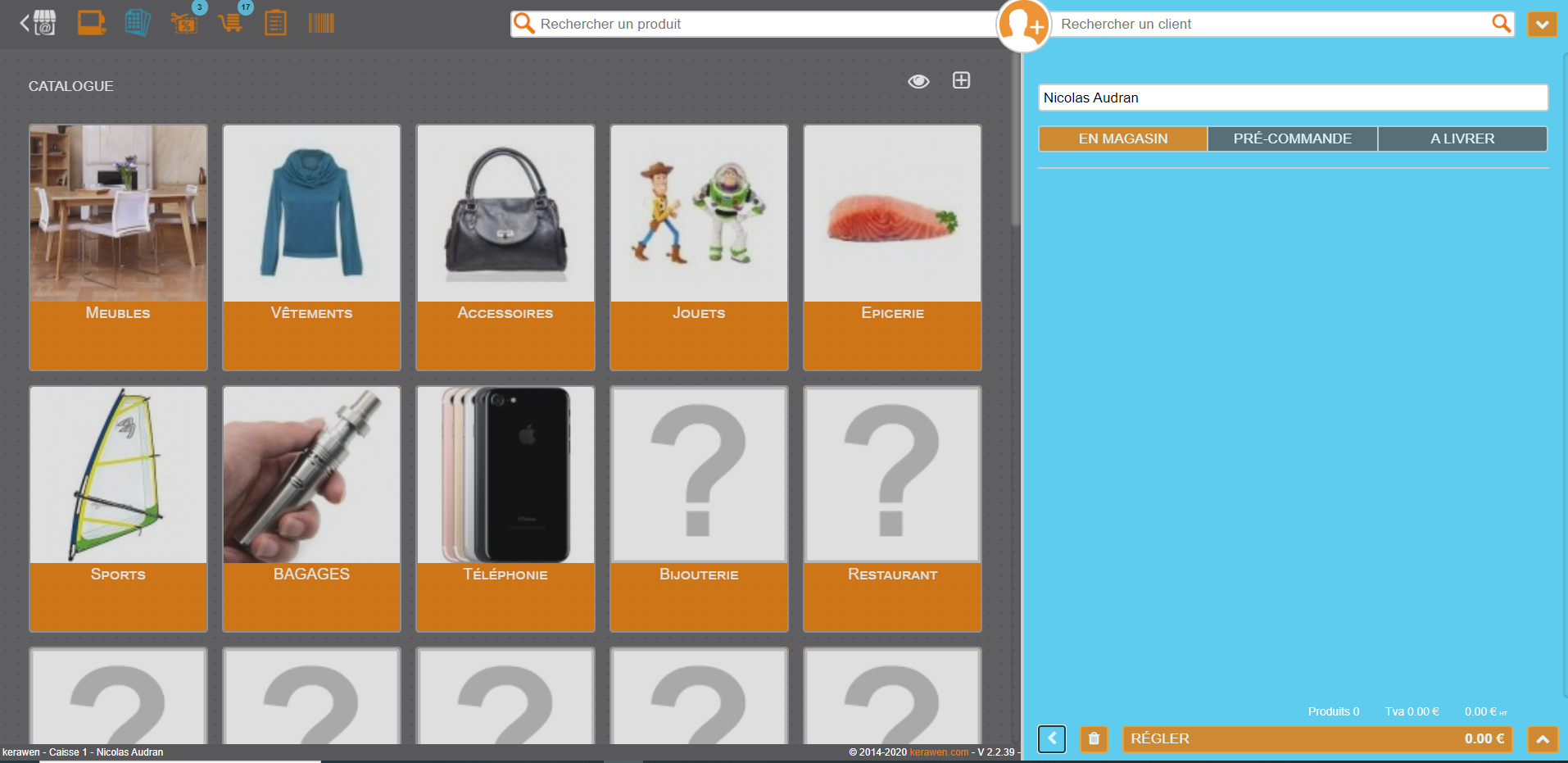
Task: Click the kerawen.com link in footer
Action: tap(939, 752)
